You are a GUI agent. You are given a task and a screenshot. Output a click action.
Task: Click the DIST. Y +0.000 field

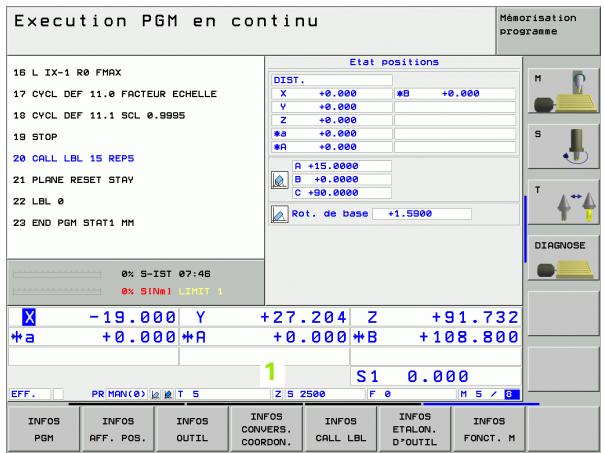[332, 107]
